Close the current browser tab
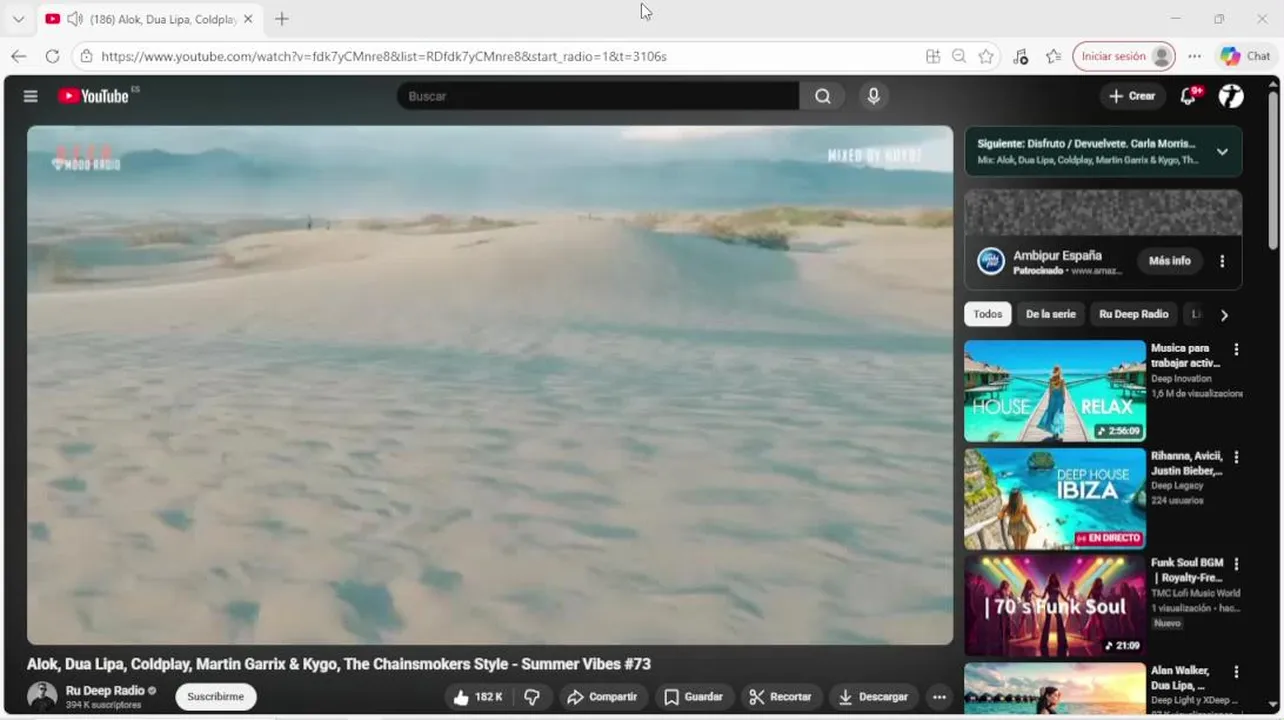This screenshot has height=720, width=1284. (248, 19)
